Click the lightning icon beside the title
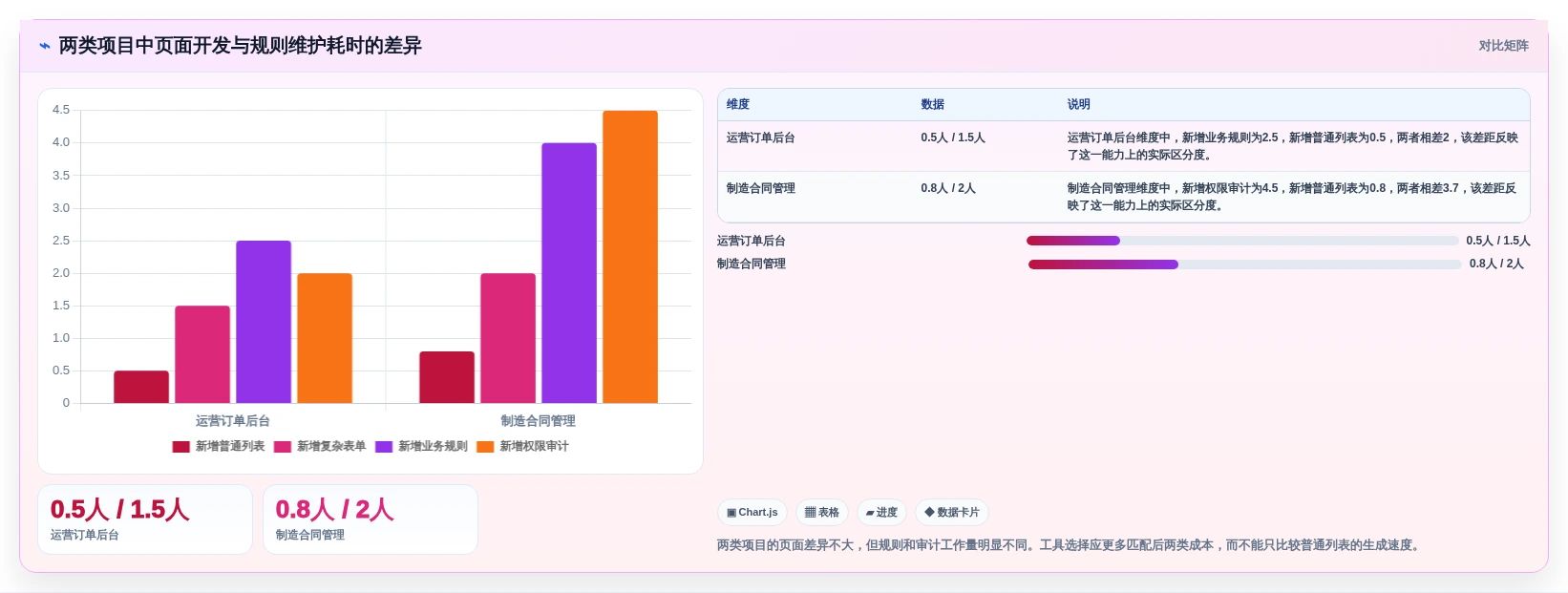The image size is (1568, 593). pyautogui.click(x=44, y=46)
